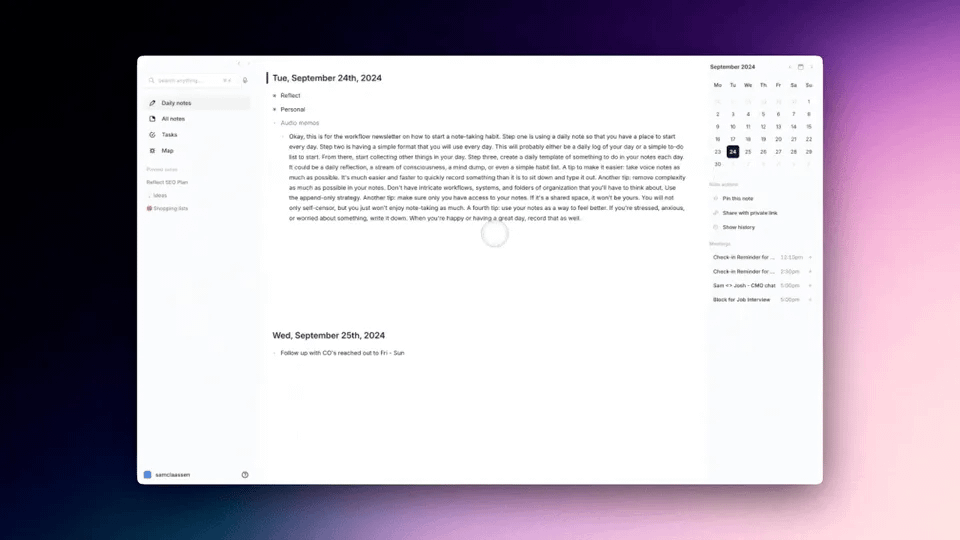
Task: Select September 1 in the calendar
Action: [809, 102]
